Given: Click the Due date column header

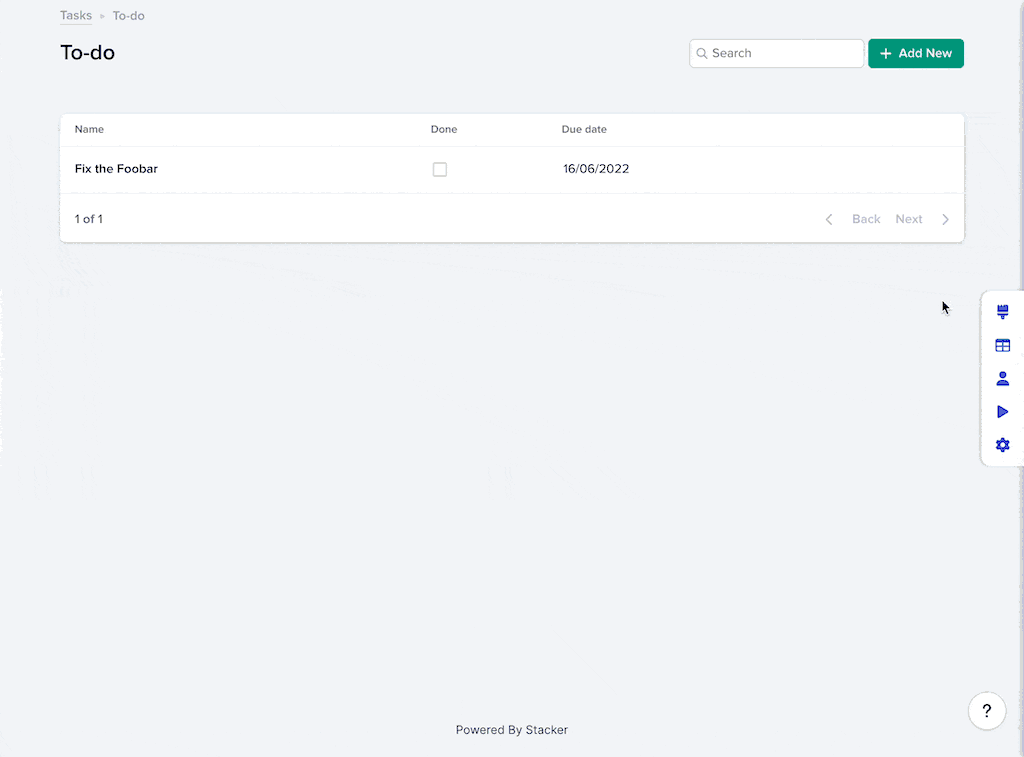Looking at the screenshot, I should pos(584,129).
